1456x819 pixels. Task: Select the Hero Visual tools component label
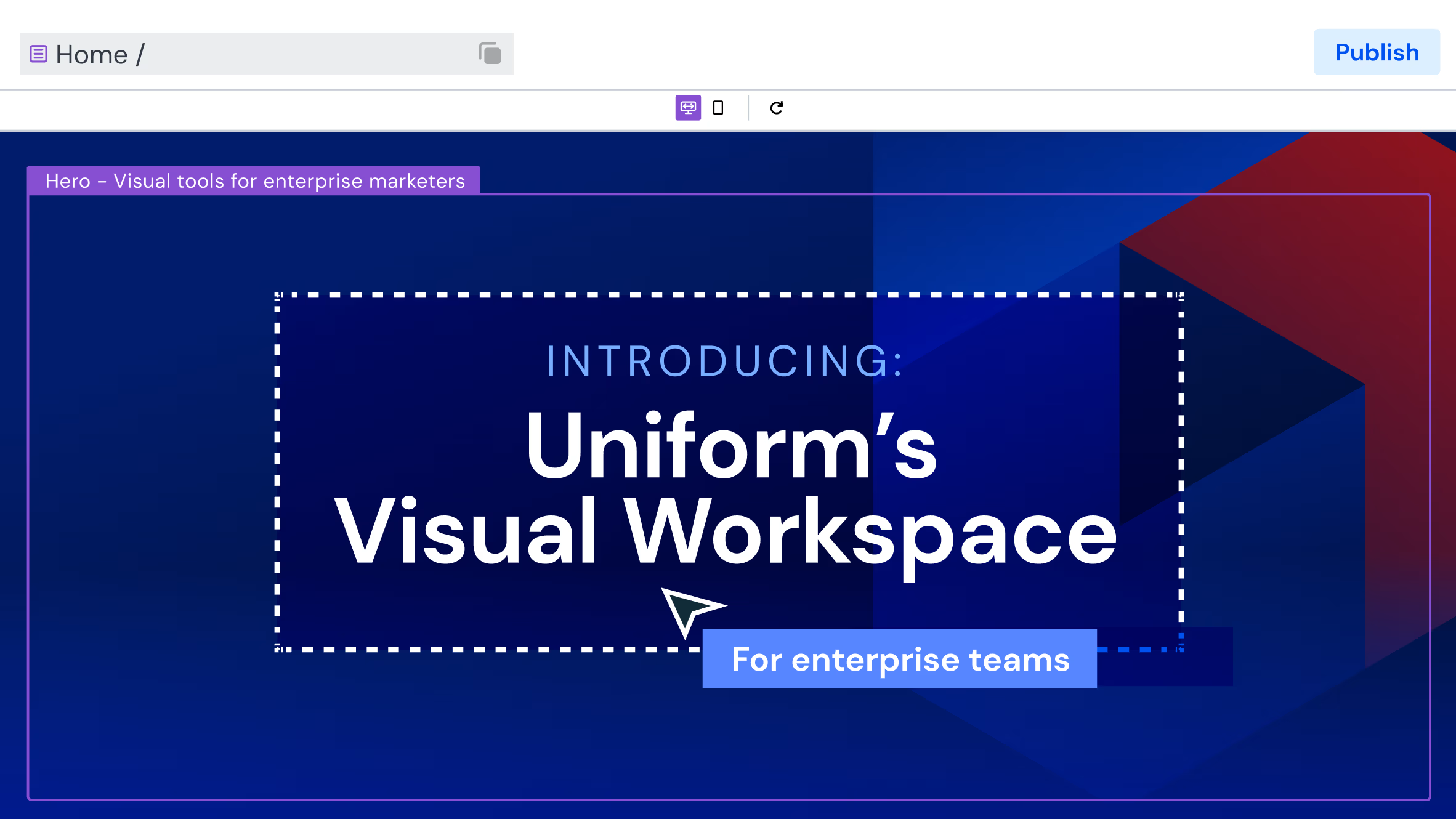(x=254, y=180)
